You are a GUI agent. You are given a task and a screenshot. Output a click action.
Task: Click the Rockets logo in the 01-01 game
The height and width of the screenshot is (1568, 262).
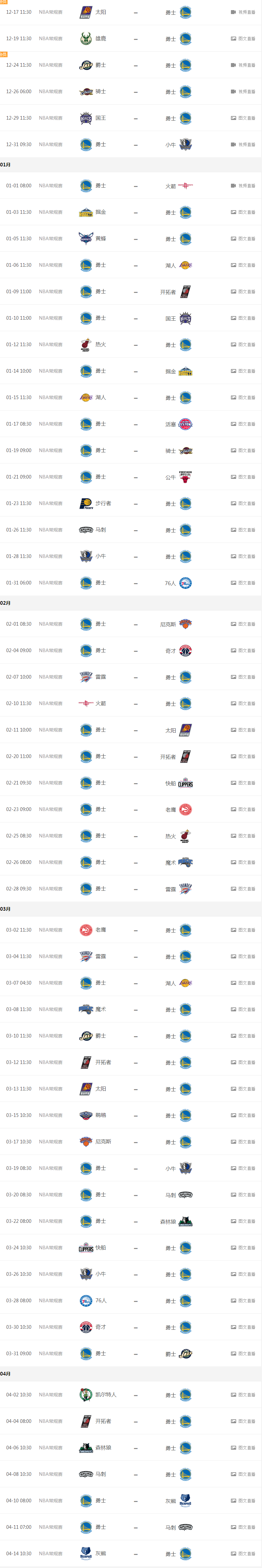[185, 186]
